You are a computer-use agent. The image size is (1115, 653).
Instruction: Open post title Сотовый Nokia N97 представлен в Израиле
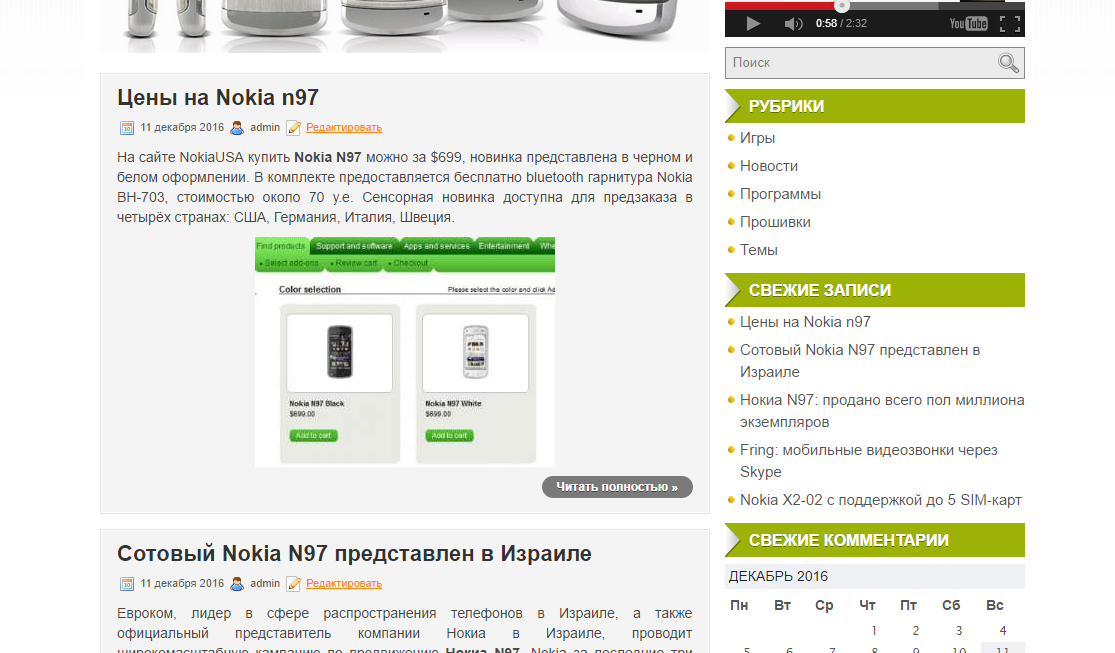354,553
